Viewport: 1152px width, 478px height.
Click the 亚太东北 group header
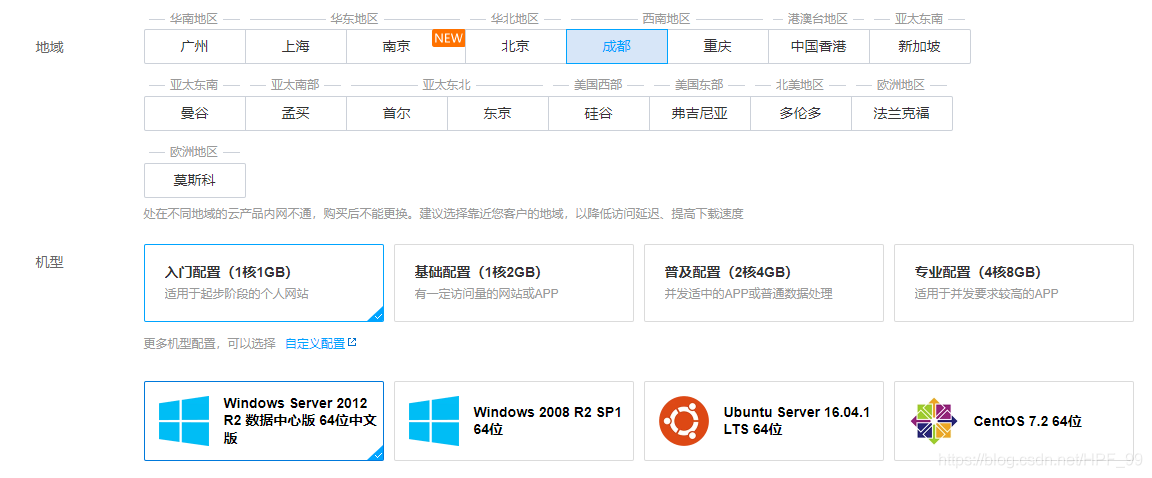pos(447,85)
